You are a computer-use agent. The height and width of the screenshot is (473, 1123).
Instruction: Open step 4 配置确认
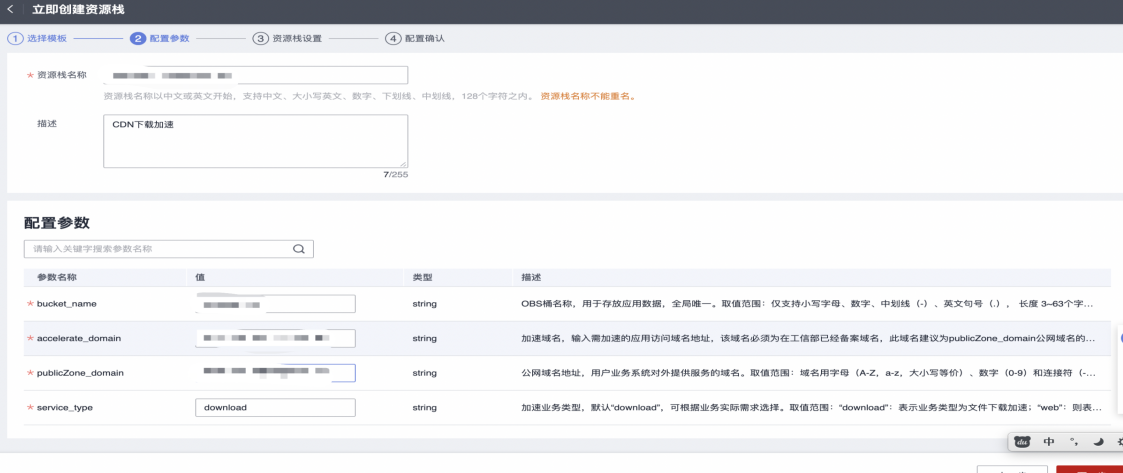[x=414, y=38]
